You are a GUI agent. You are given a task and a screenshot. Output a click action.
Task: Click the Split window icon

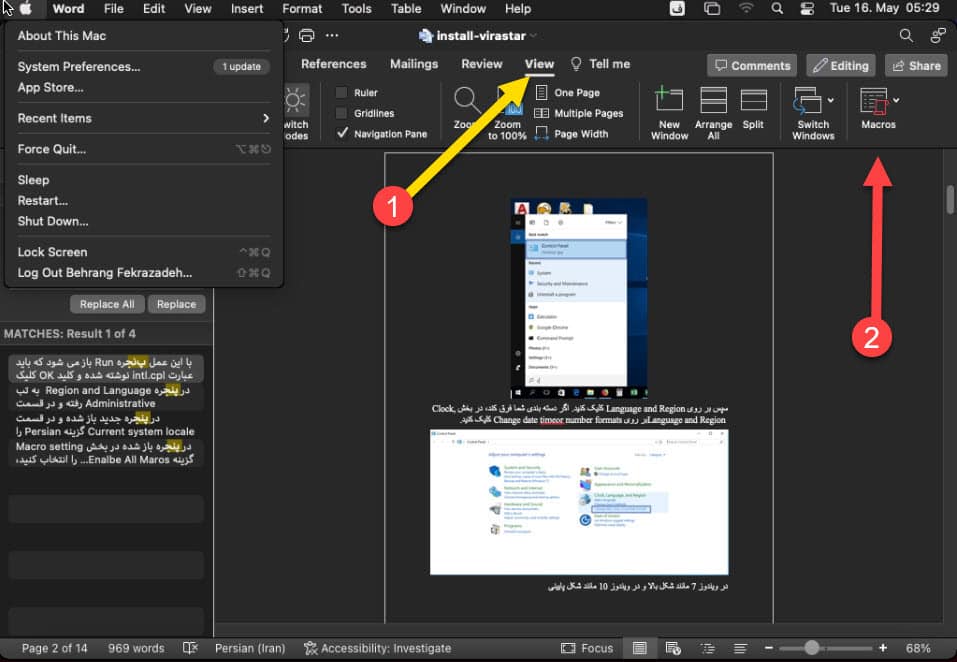[x=754, y=100]
